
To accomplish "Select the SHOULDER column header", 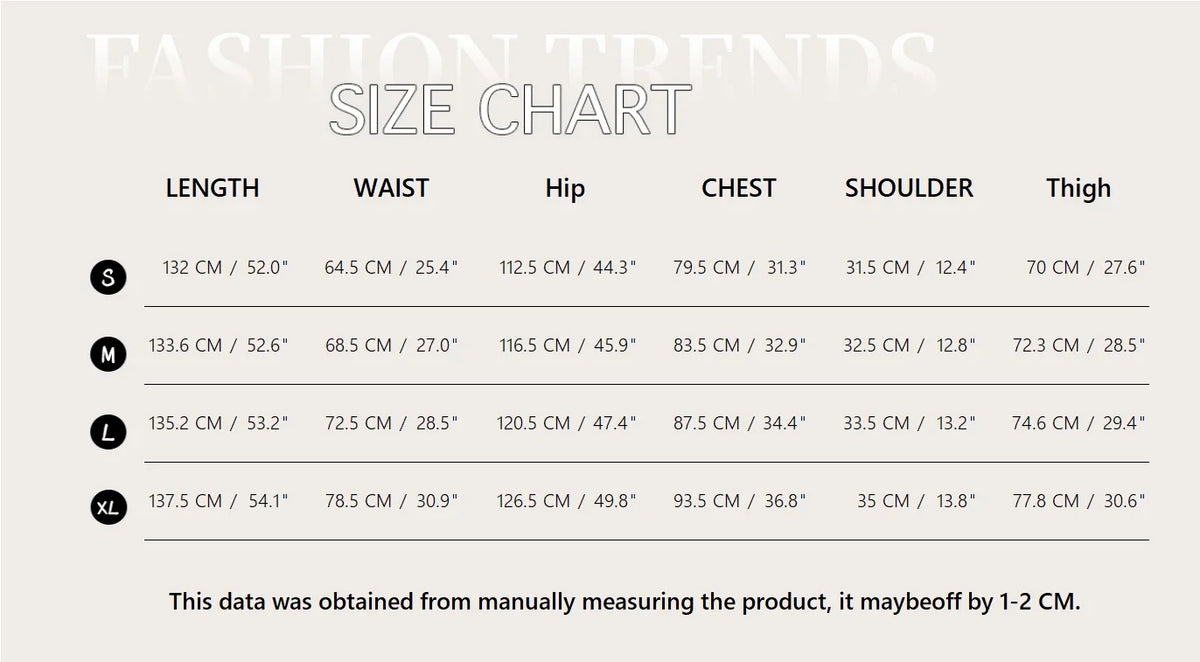I will tap(908, 188).
